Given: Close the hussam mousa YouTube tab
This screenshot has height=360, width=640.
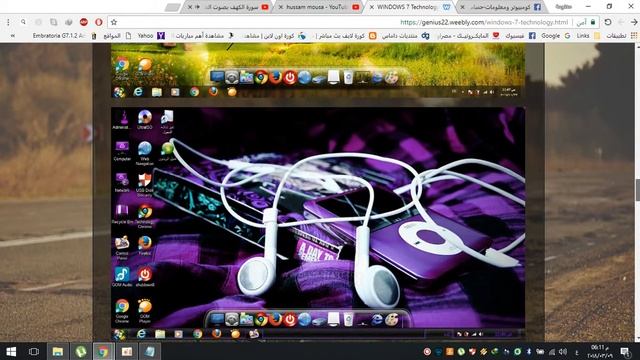Looking at the screenshot, I should [x=281, y=7].
